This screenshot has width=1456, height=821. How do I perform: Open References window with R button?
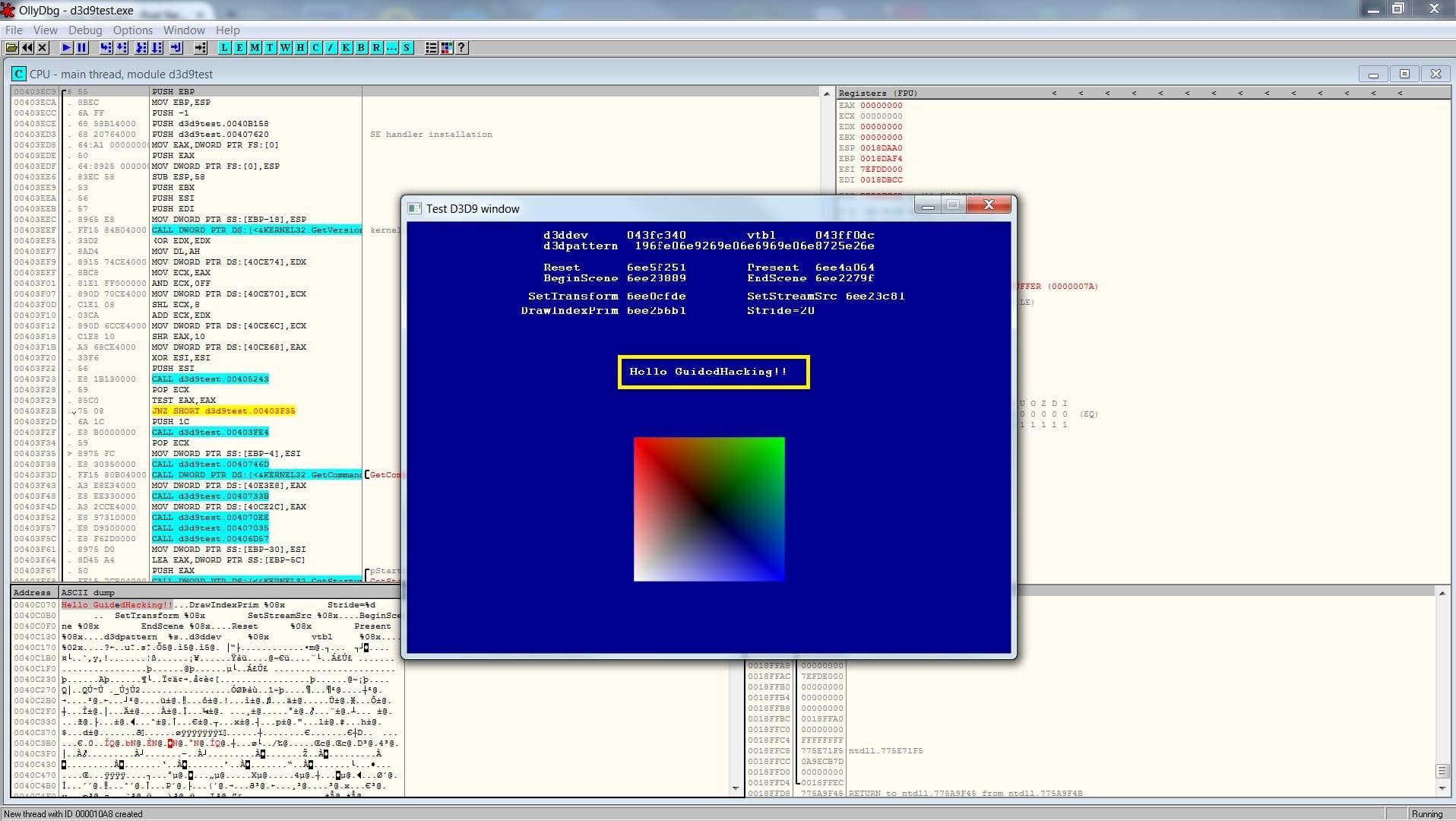(x=376, y=48)
